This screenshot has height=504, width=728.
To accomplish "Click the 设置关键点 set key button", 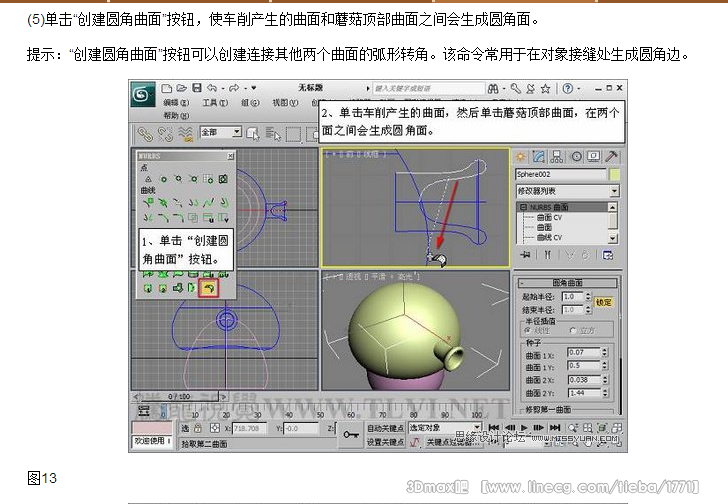I will (x=385, y=442).
